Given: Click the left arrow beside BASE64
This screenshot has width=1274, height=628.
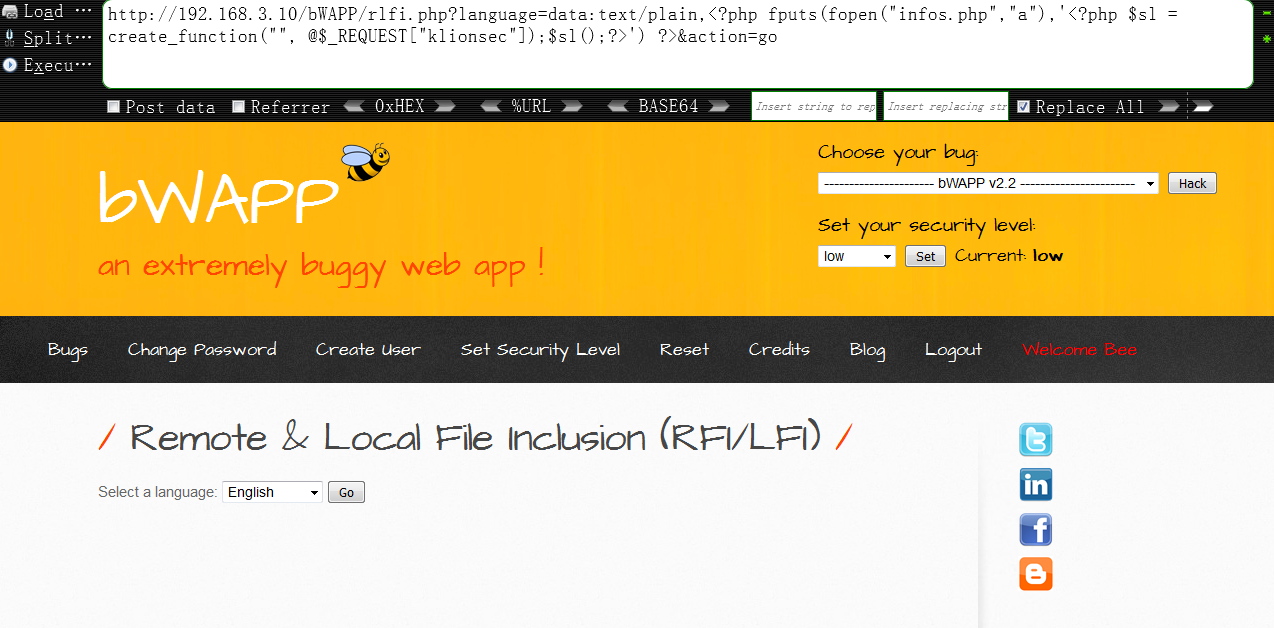Looking at the screenshot, I should pyautogui.click(x=619, y=106).
